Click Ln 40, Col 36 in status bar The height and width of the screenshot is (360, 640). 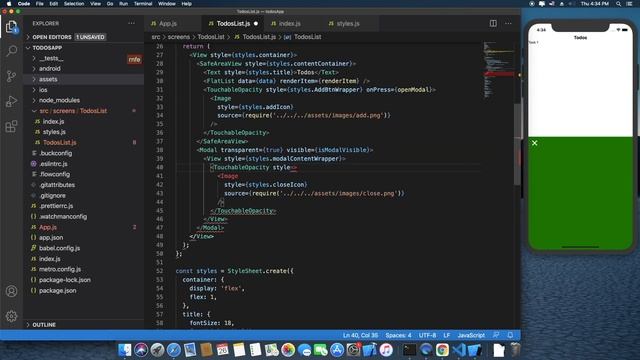(x=360, y=335)
